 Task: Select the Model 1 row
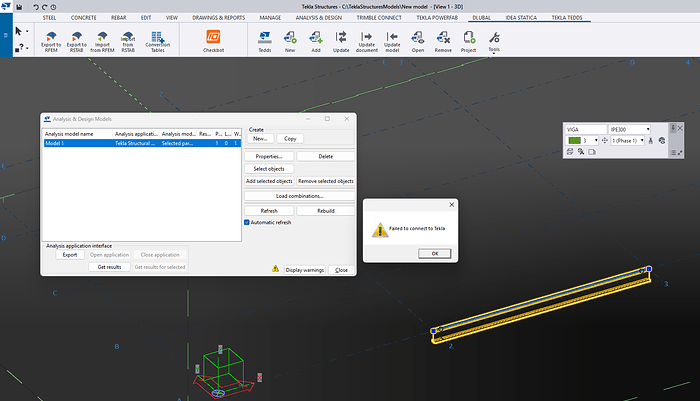point(142,143)
